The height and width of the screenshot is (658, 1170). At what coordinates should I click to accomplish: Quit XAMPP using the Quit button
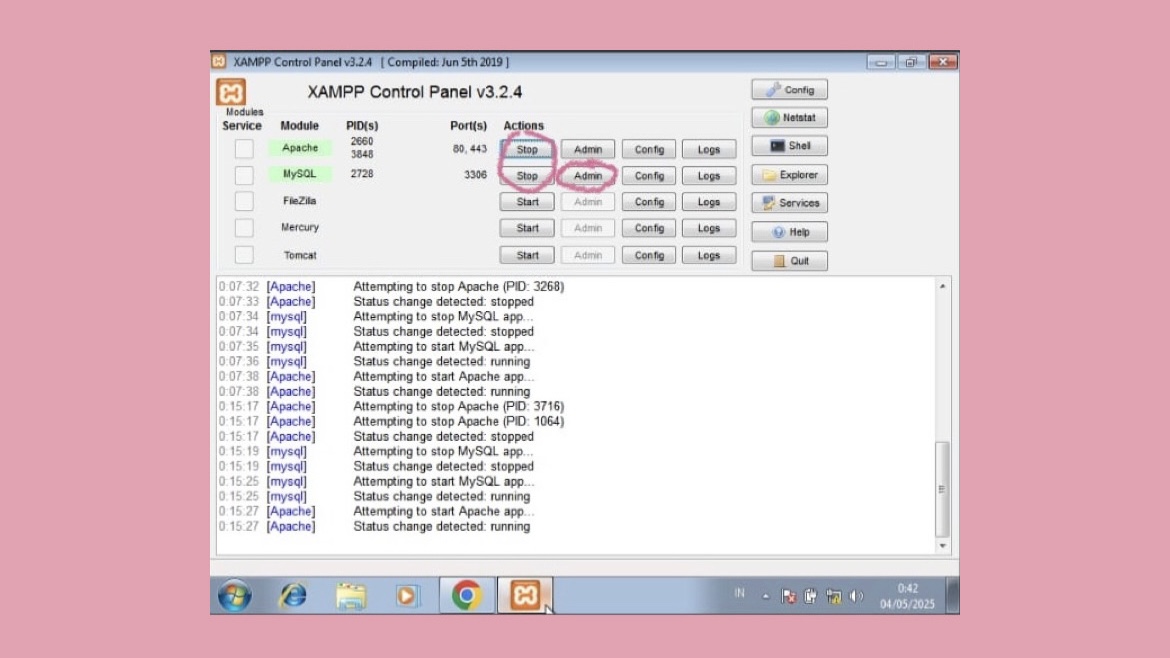coord(789,261)
